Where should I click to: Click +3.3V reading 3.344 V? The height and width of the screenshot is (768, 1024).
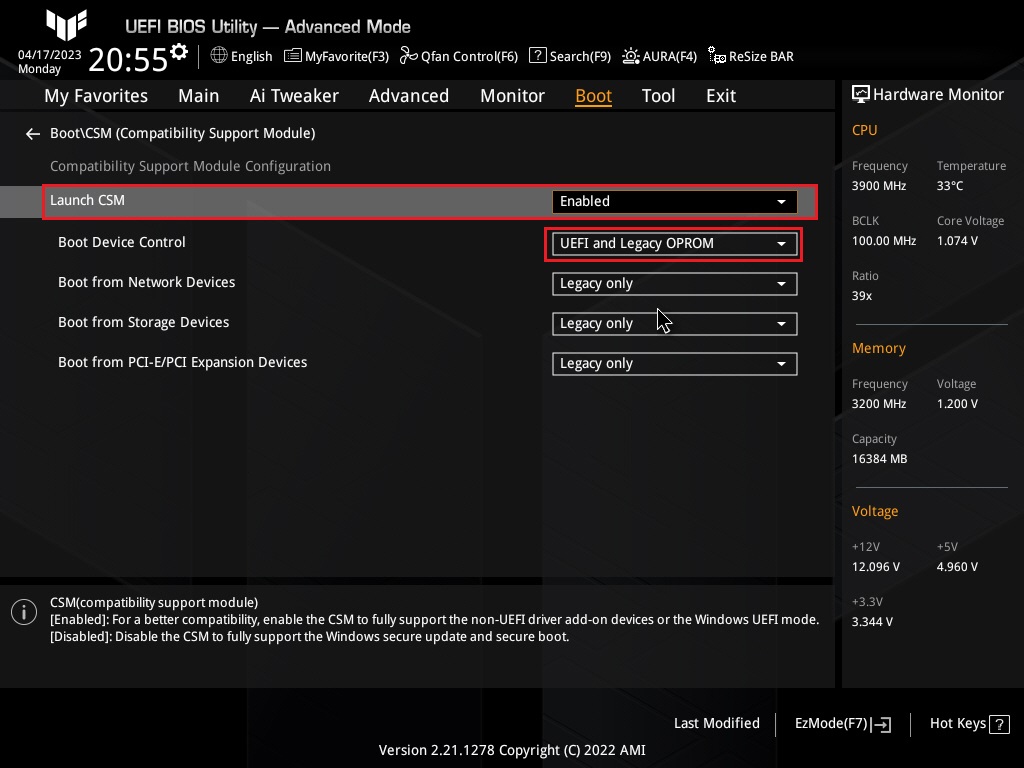pyautogui.click(x=872, y=622)
